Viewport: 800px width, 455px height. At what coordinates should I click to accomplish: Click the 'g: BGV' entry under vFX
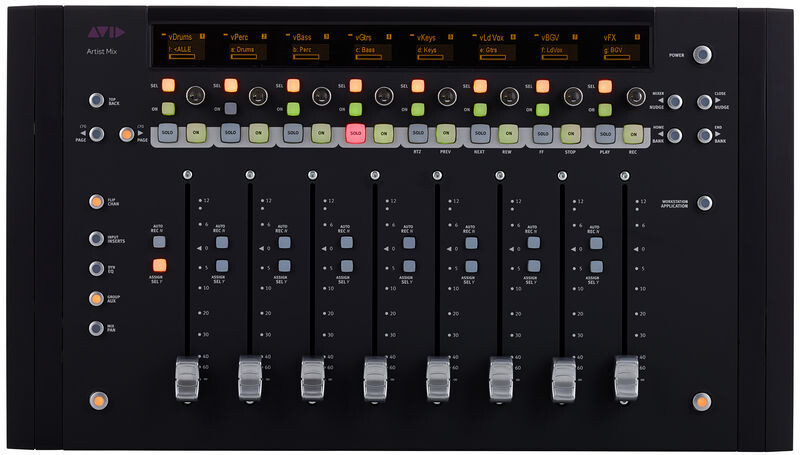coord(615,50)
